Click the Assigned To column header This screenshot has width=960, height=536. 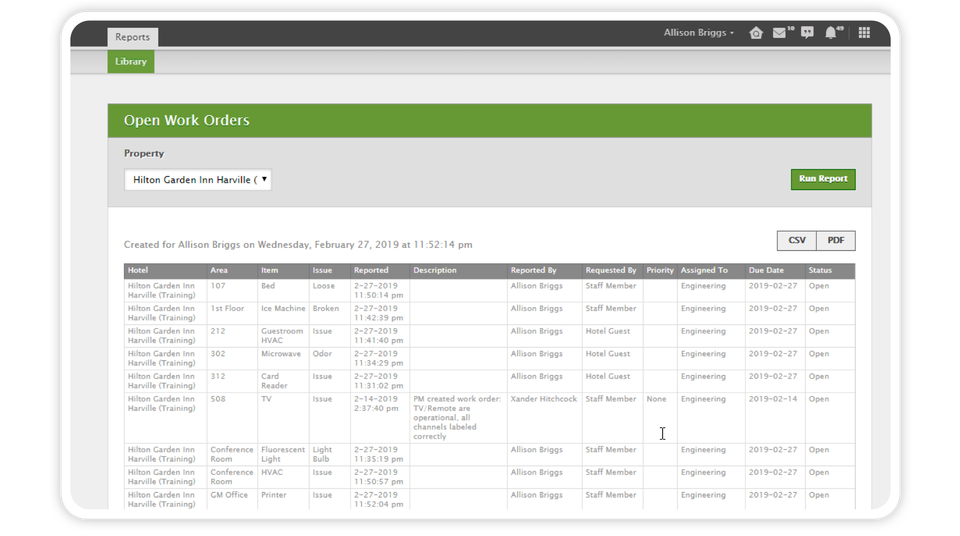tap(704, 271)
